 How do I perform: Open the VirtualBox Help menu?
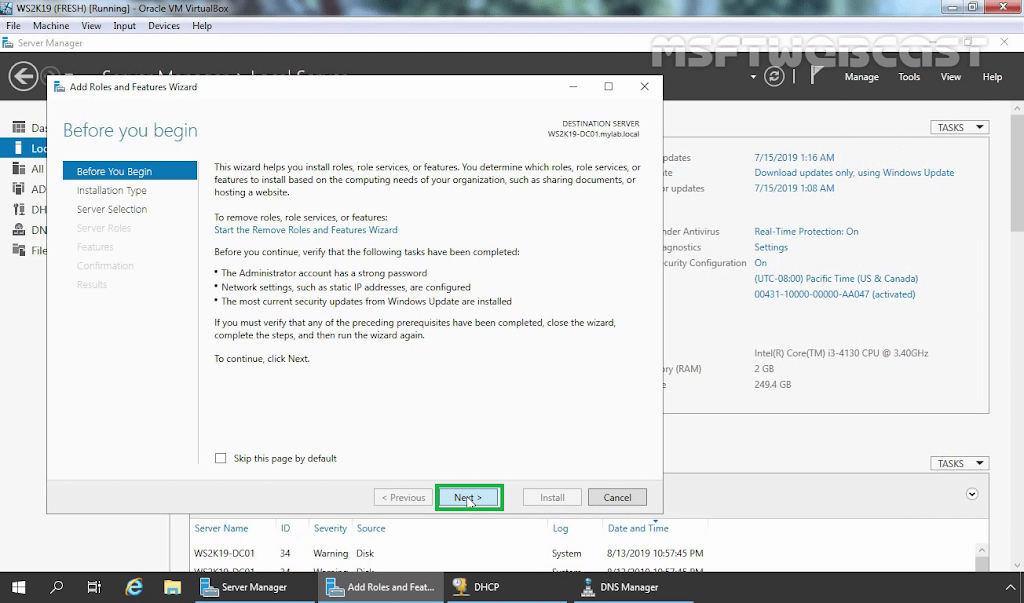coord(202,25)
